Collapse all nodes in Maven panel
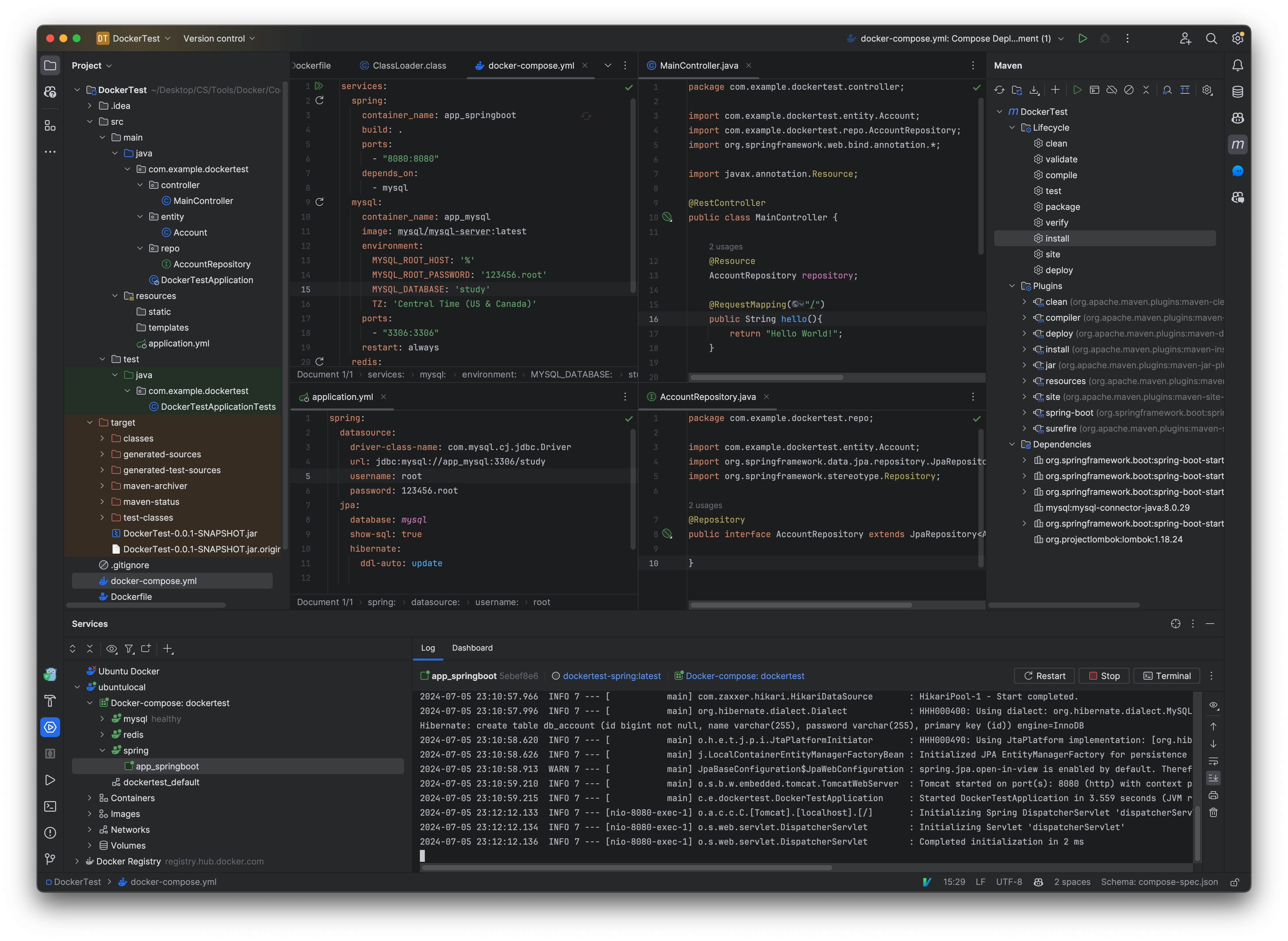Screen dimensions: 1288x941 [x=1145, y=90]
